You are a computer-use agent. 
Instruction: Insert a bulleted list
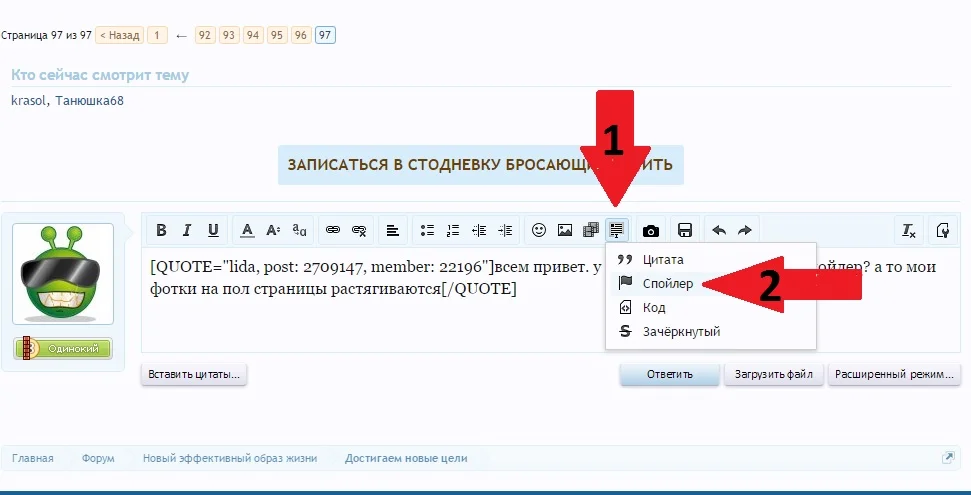[427, 230]
